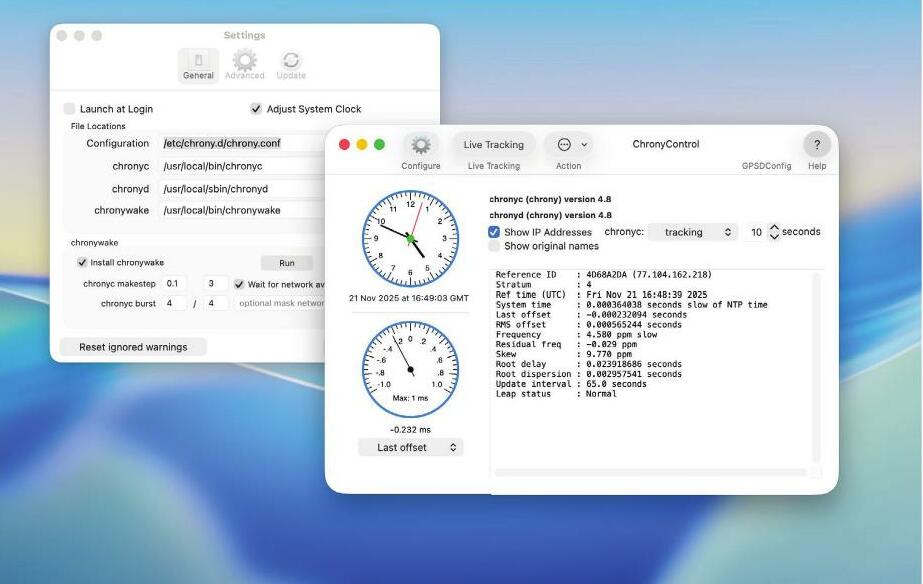Minimize ChronyControl with the yellow button
The image size is (923, 584).
362,145
